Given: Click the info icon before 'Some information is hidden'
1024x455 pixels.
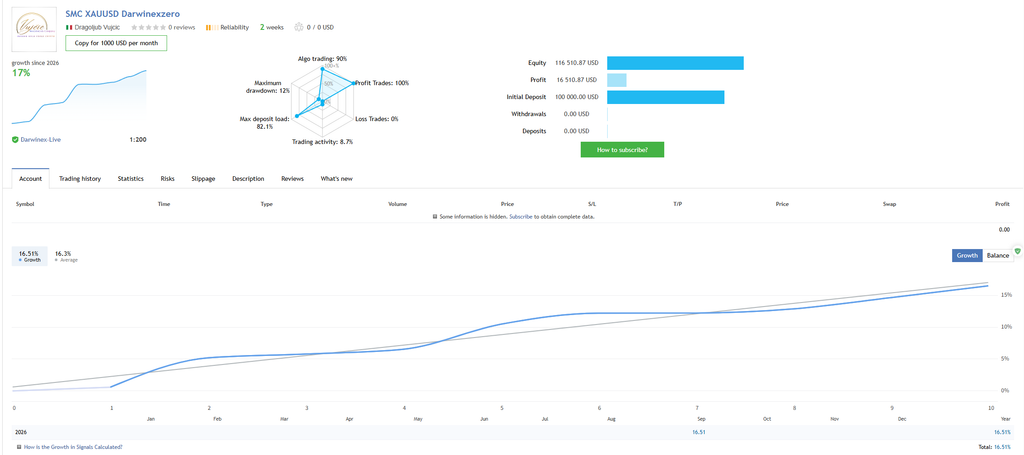Looking at the screenshot, I should [435, 216].
